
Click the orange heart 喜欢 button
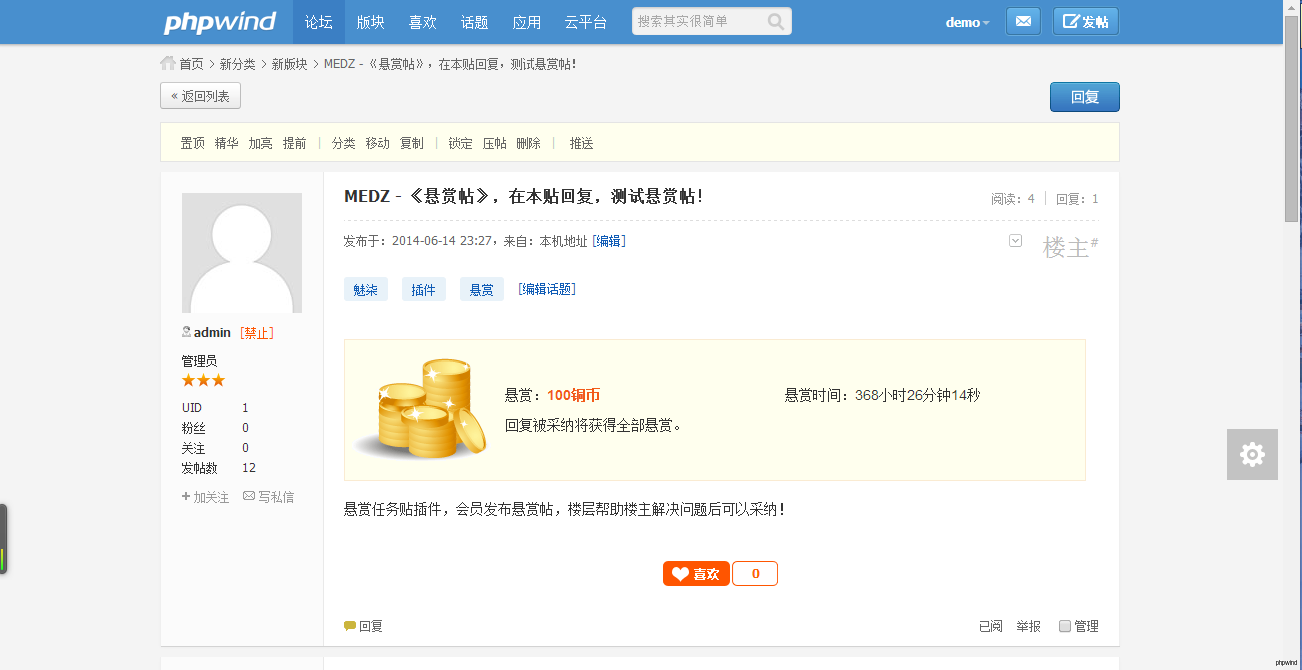point(696,574)
